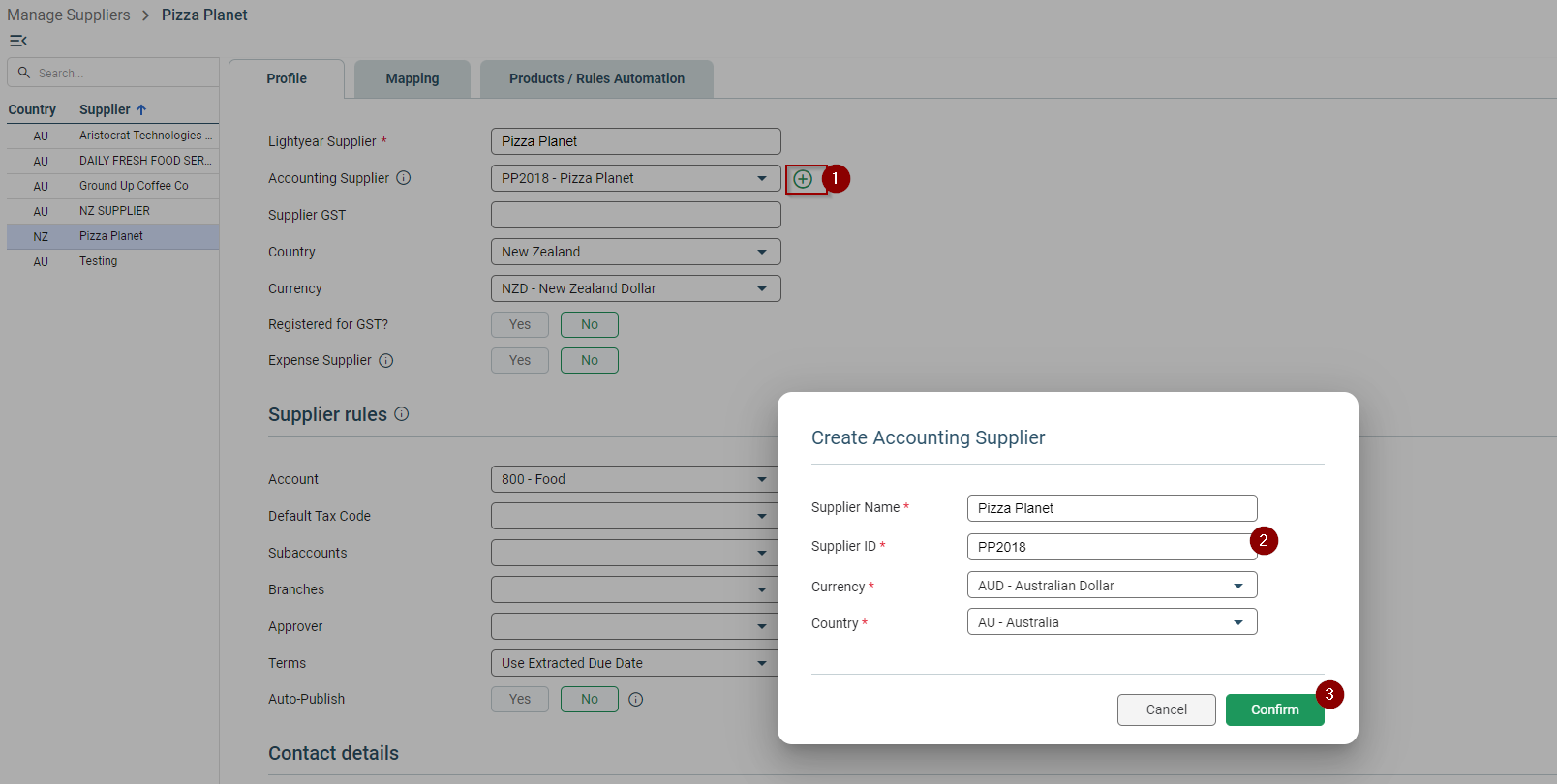This screenshot has width=1557, height=784.
Task: Open the Branches dropdown
Action: pos(634,589)
